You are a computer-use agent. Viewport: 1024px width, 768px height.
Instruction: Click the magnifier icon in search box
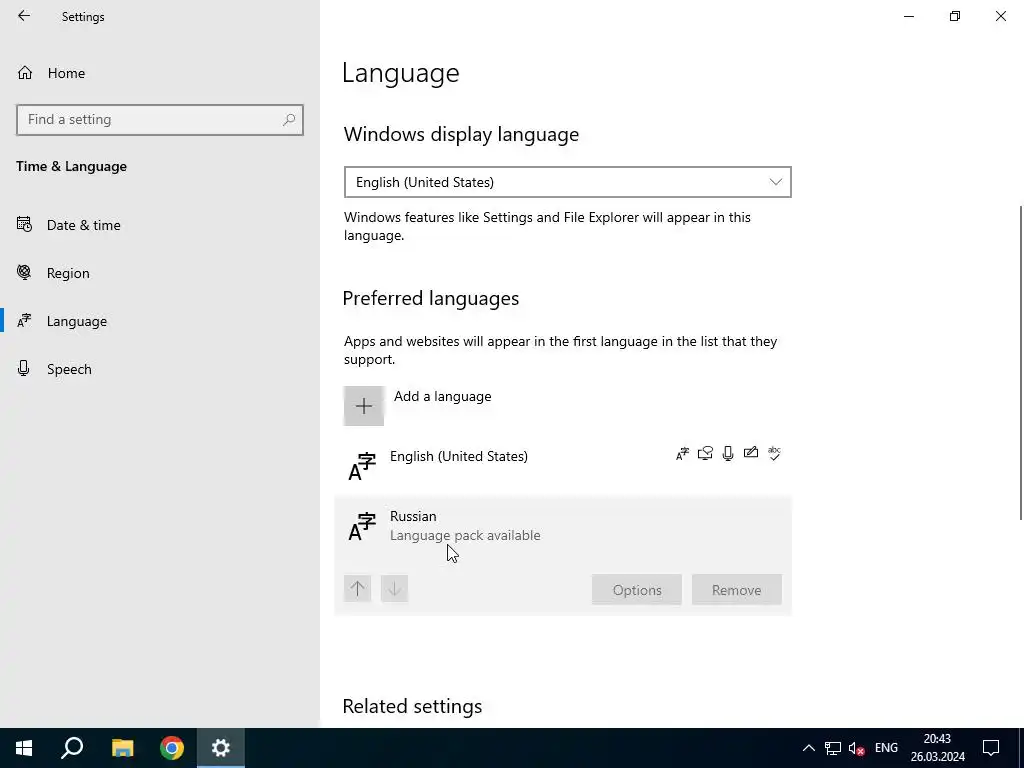pyautogui.click(x=289, y=120)
